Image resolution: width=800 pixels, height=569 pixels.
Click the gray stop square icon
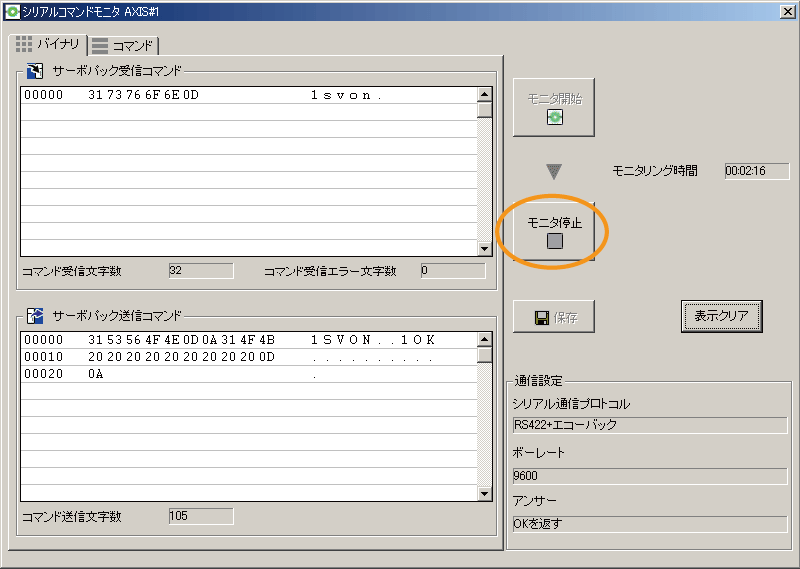554,241
